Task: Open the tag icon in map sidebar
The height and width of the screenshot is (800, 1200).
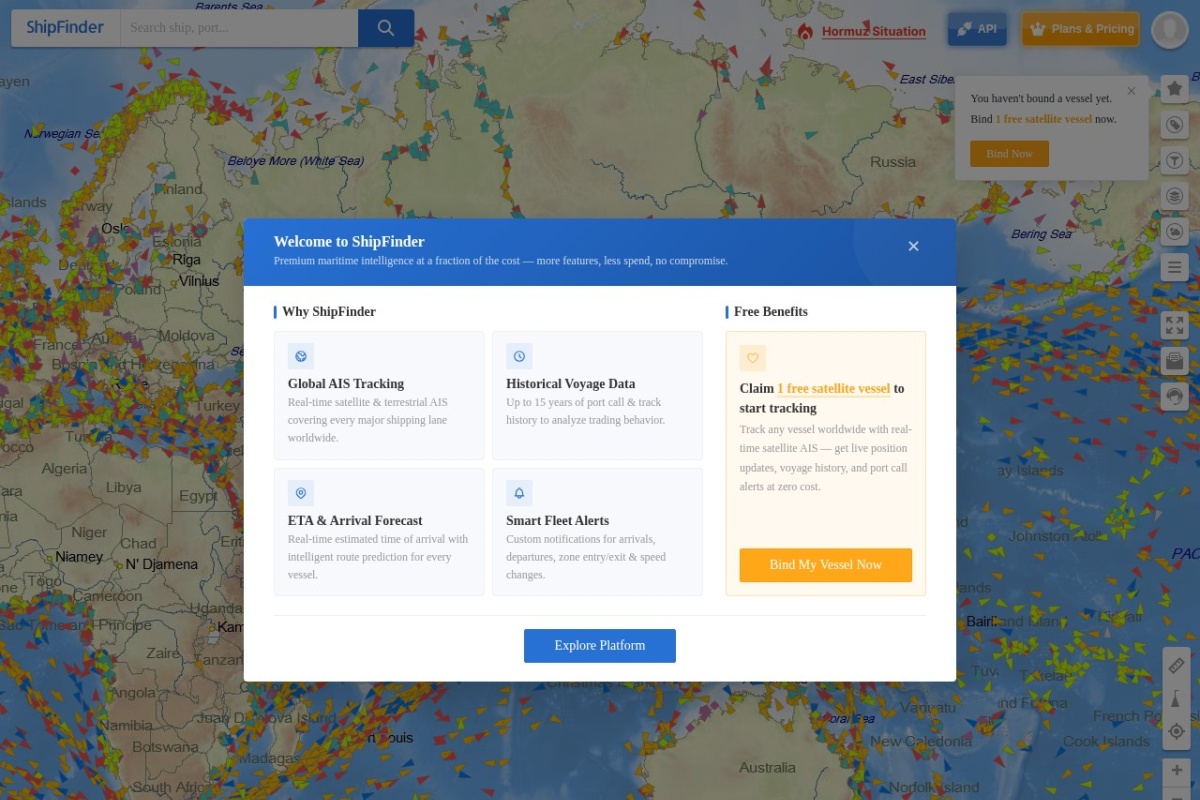Action: pyautogui.click(x=1175, y=125)
